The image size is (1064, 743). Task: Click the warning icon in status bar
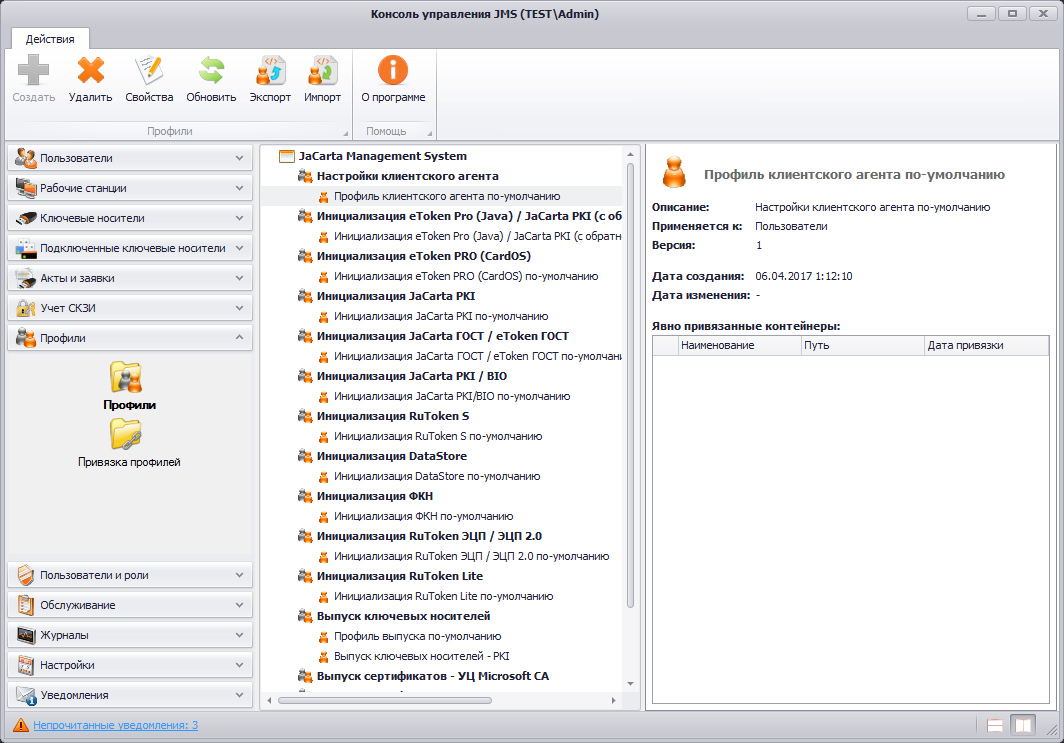point(21,725)
